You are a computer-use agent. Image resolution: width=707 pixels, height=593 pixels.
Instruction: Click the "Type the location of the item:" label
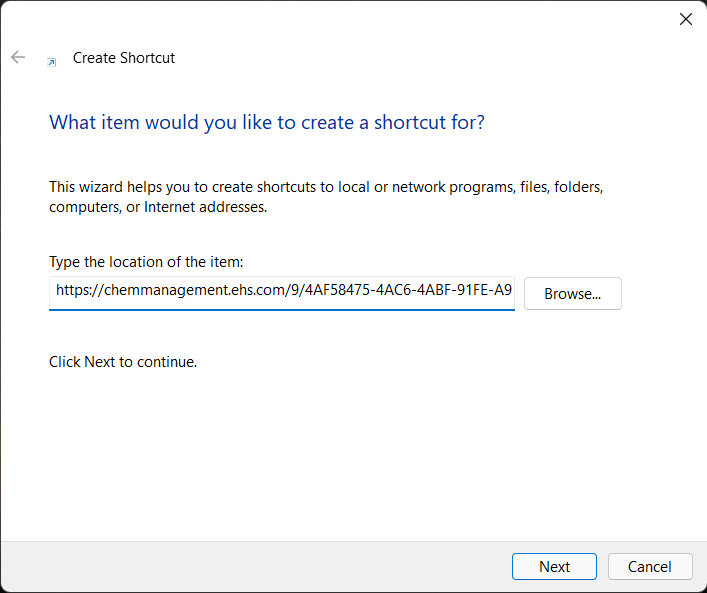[146, 262]
